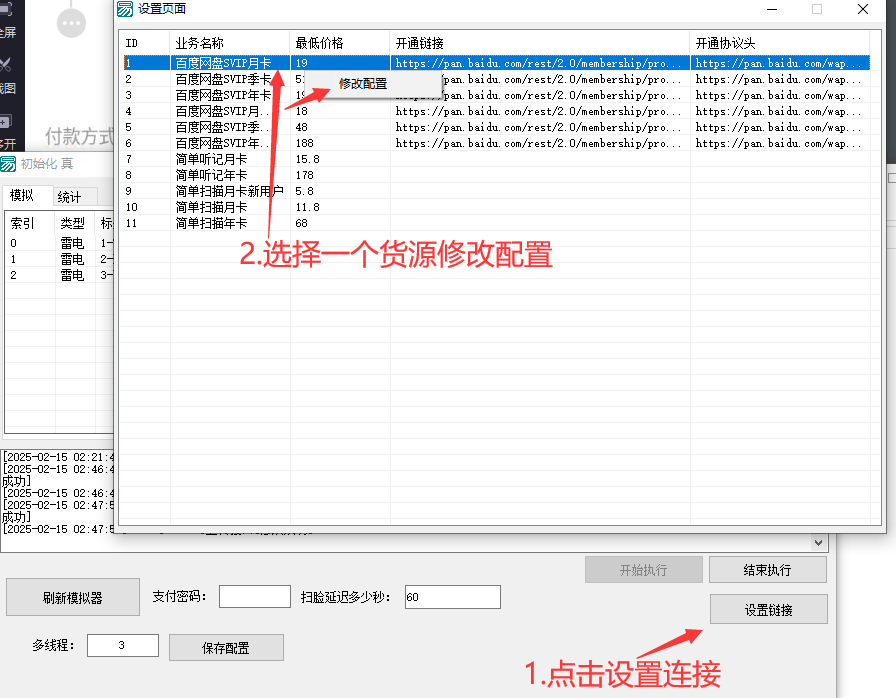
Task: Click the 开通链接 column header
Action: coord(540,43)
